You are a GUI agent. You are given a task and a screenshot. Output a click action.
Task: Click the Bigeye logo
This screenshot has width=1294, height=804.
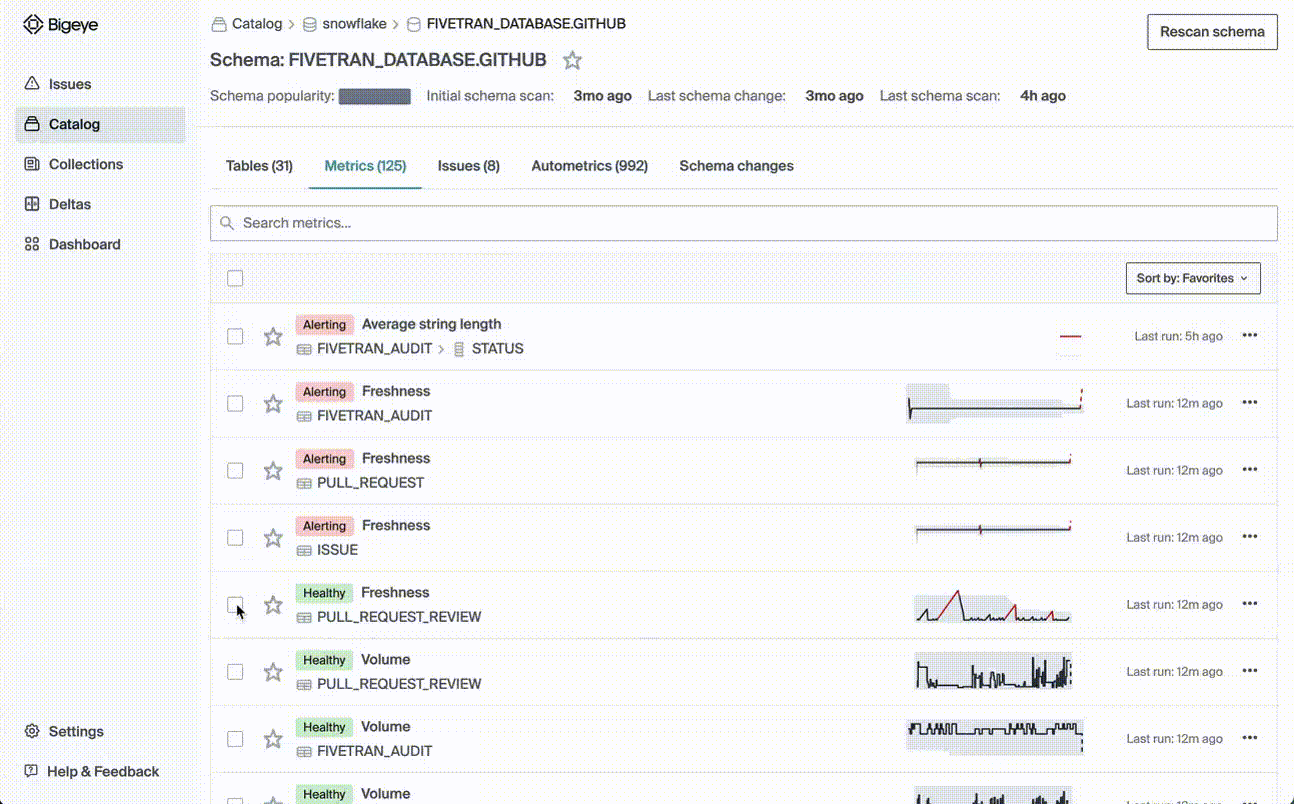(61, 25)
